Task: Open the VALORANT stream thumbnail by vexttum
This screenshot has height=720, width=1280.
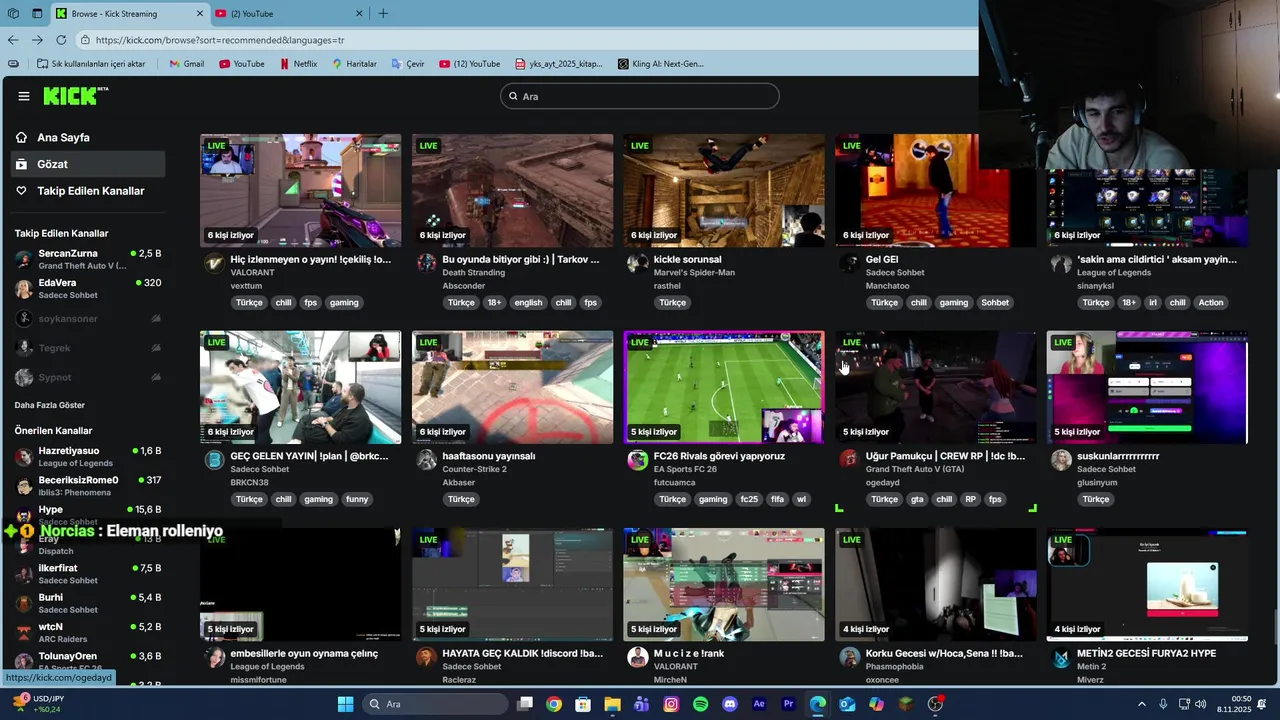Action: tap(300, 190)
